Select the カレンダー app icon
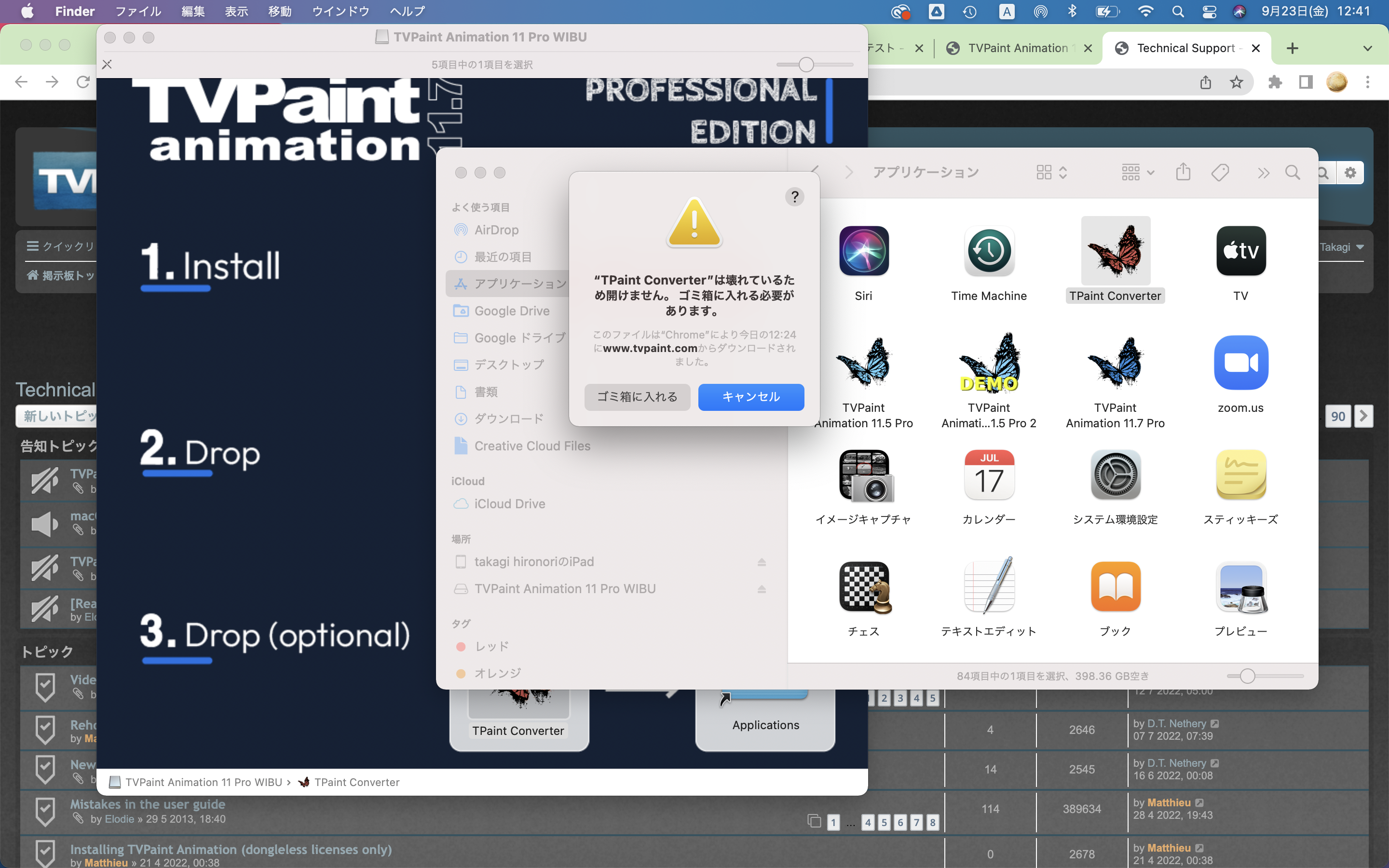This screenshot has height=868, width=1389. pos(989,475)
